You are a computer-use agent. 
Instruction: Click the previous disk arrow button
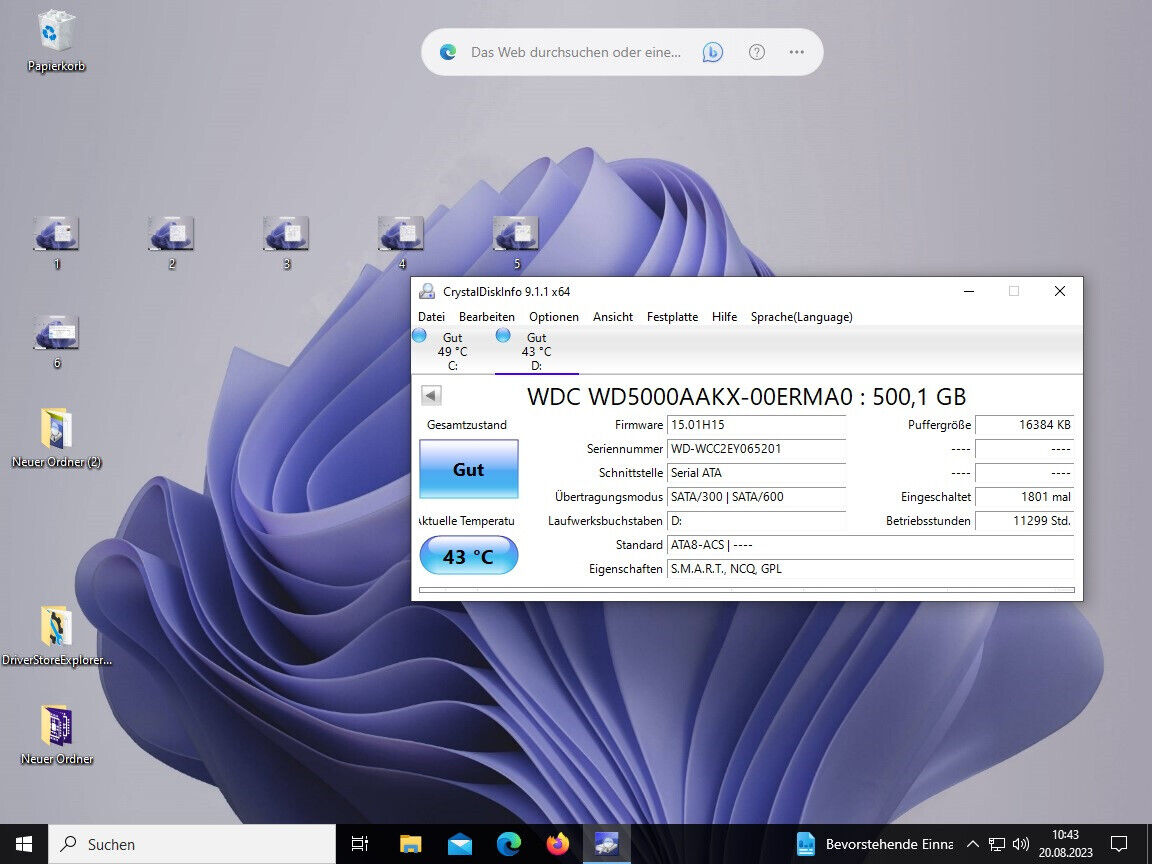pos(431,395)
